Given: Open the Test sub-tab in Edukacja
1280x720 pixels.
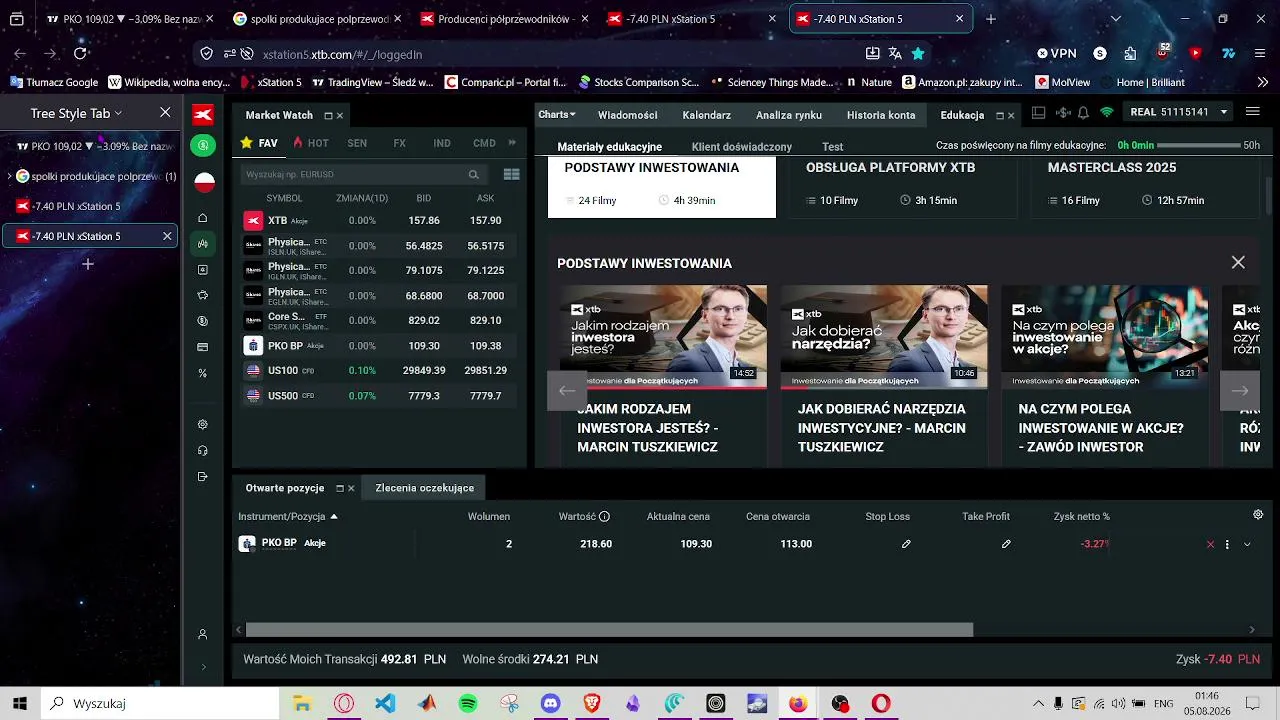Looking at the screenshot, I should (833, 147).
